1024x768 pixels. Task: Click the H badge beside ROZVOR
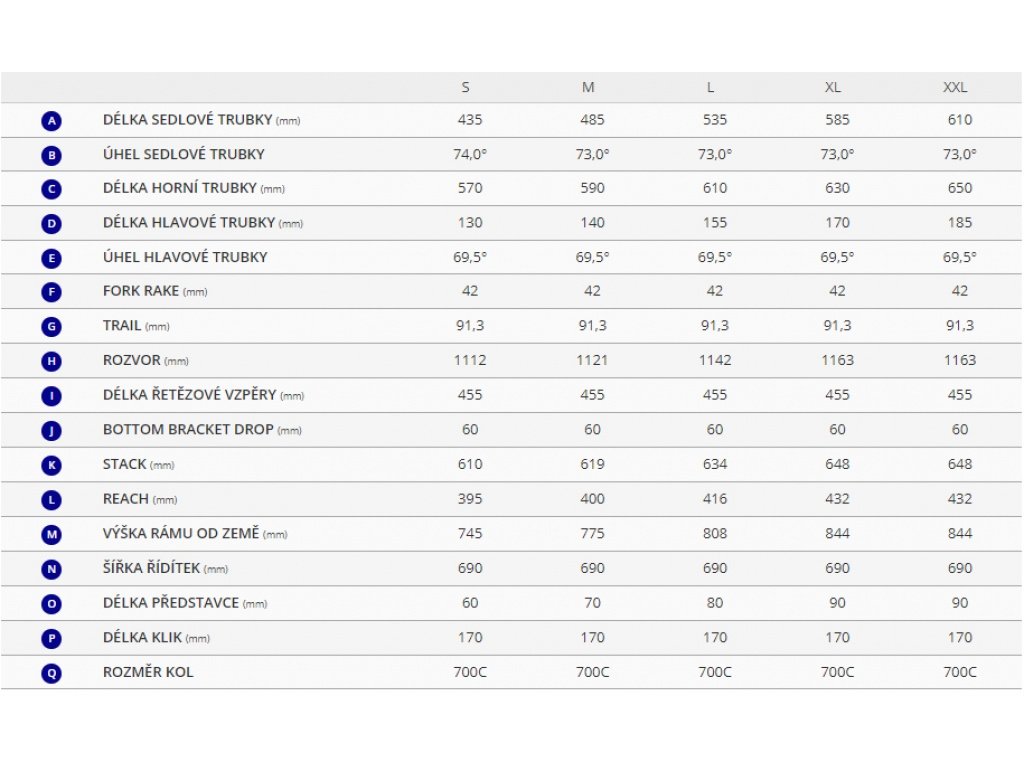[52, 361]
